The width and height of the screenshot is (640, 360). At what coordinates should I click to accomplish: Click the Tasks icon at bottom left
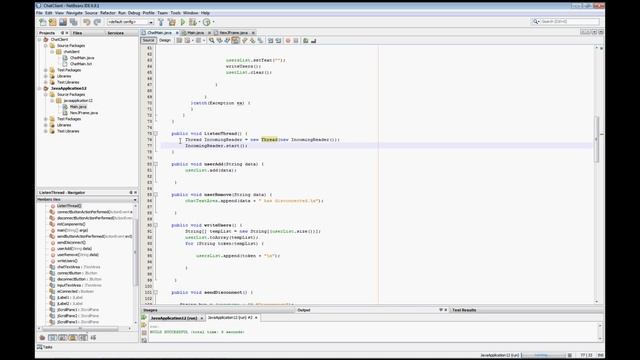point(40,347)
